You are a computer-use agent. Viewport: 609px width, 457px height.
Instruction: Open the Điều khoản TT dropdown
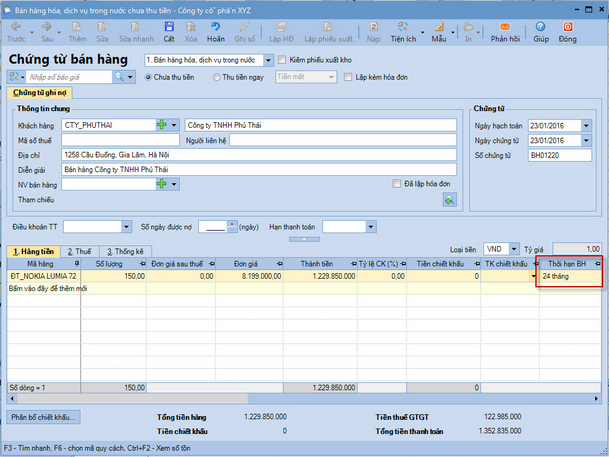pos(126,227)
